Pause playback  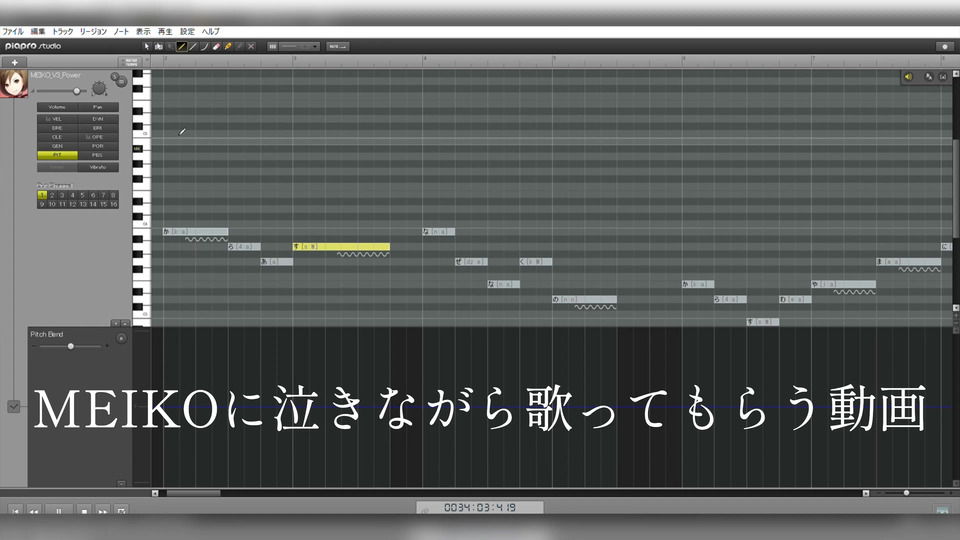[x=59, y=511]
